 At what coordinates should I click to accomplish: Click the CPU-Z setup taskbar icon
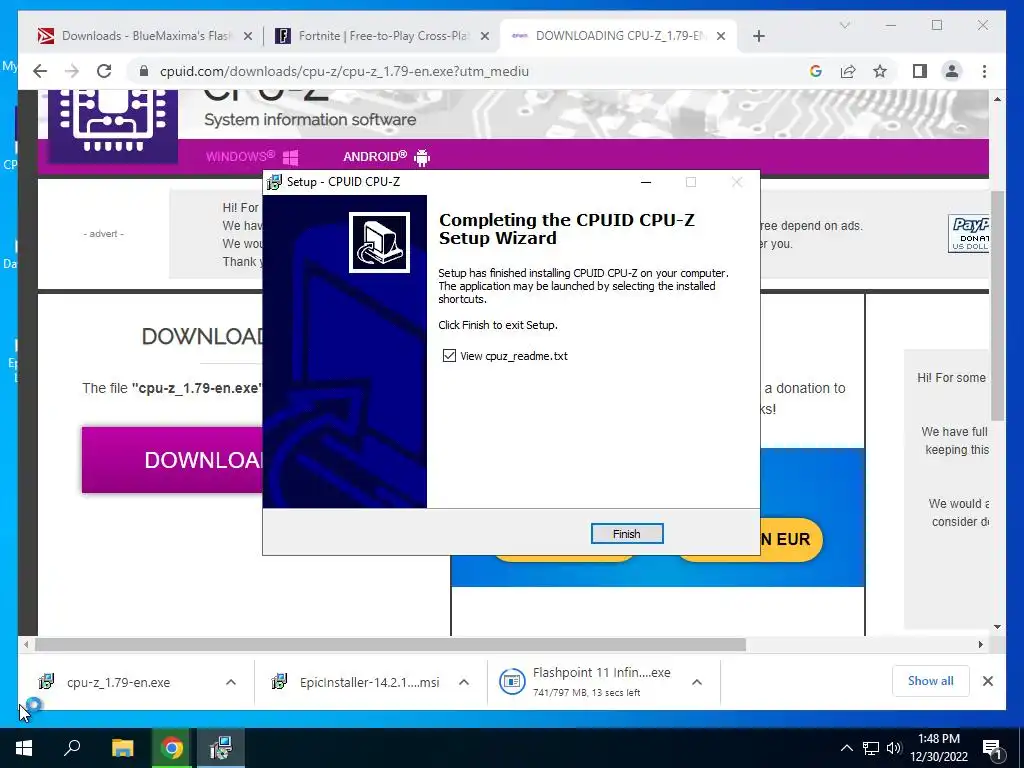(x=221, y=748)
